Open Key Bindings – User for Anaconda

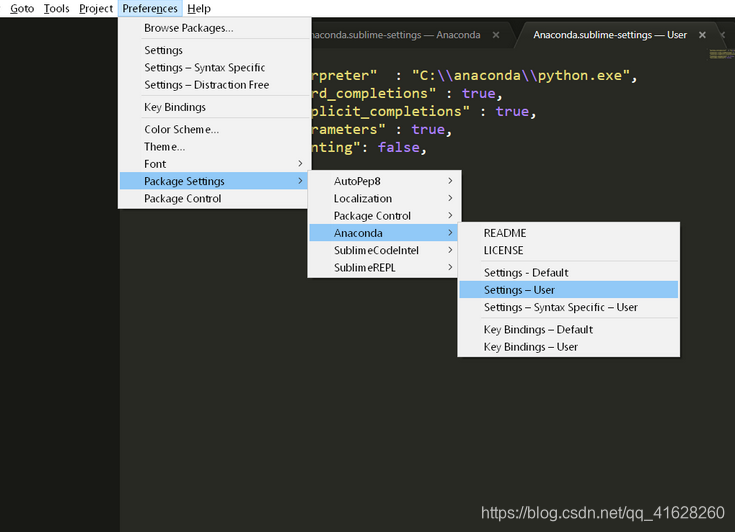[569, 347]
